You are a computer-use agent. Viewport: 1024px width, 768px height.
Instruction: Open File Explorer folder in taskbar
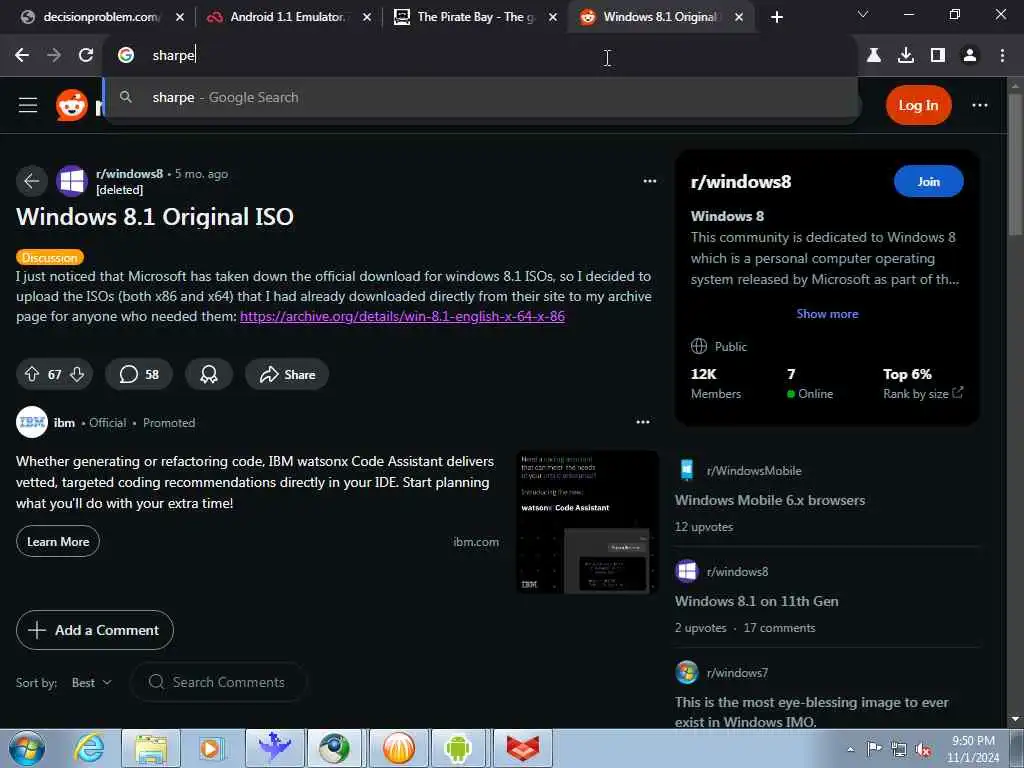[x=151, y=748]
